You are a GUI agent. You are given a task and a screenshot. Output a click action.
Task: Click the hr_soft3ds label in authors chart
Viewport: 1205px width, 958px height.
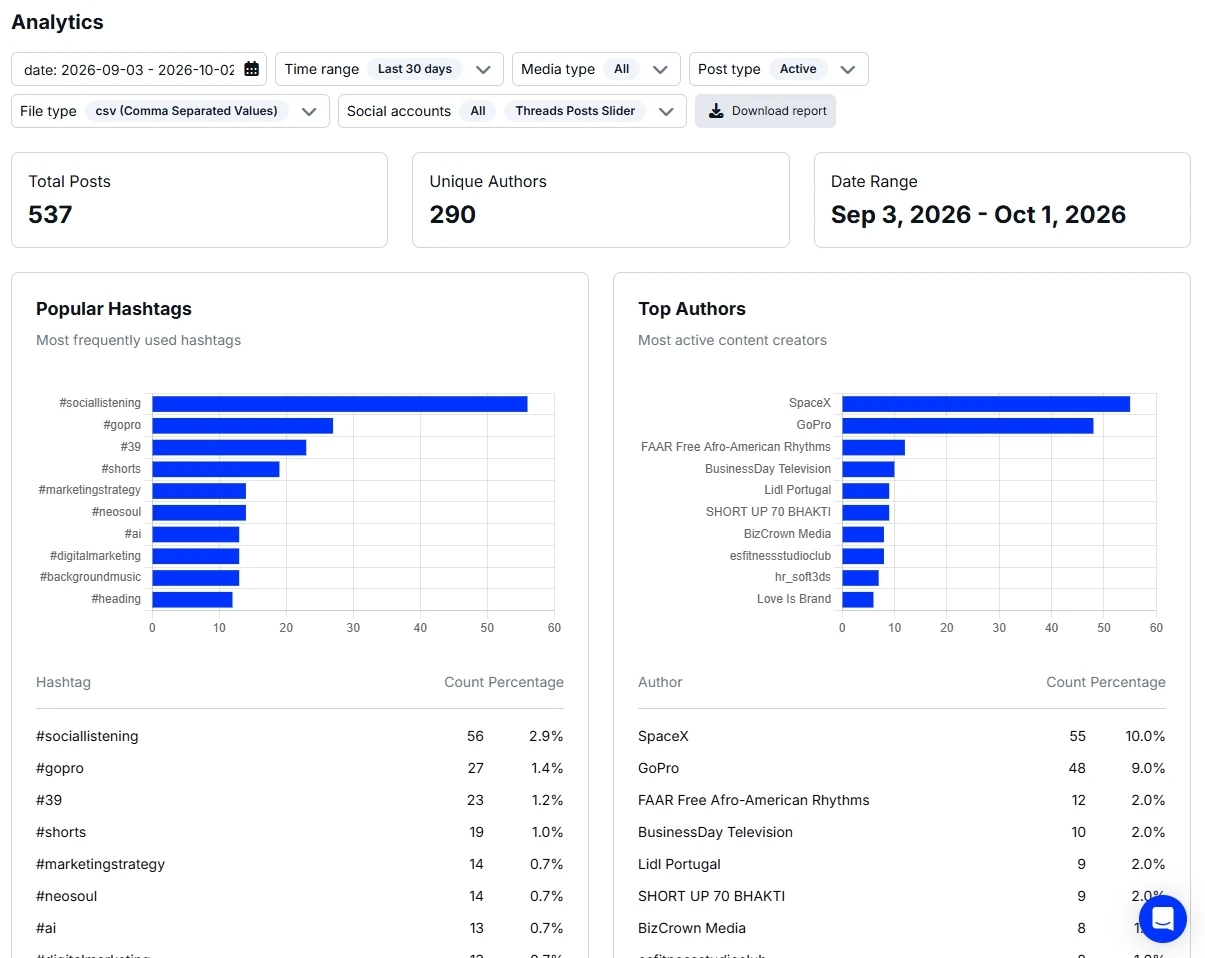(x=803, y=577)
